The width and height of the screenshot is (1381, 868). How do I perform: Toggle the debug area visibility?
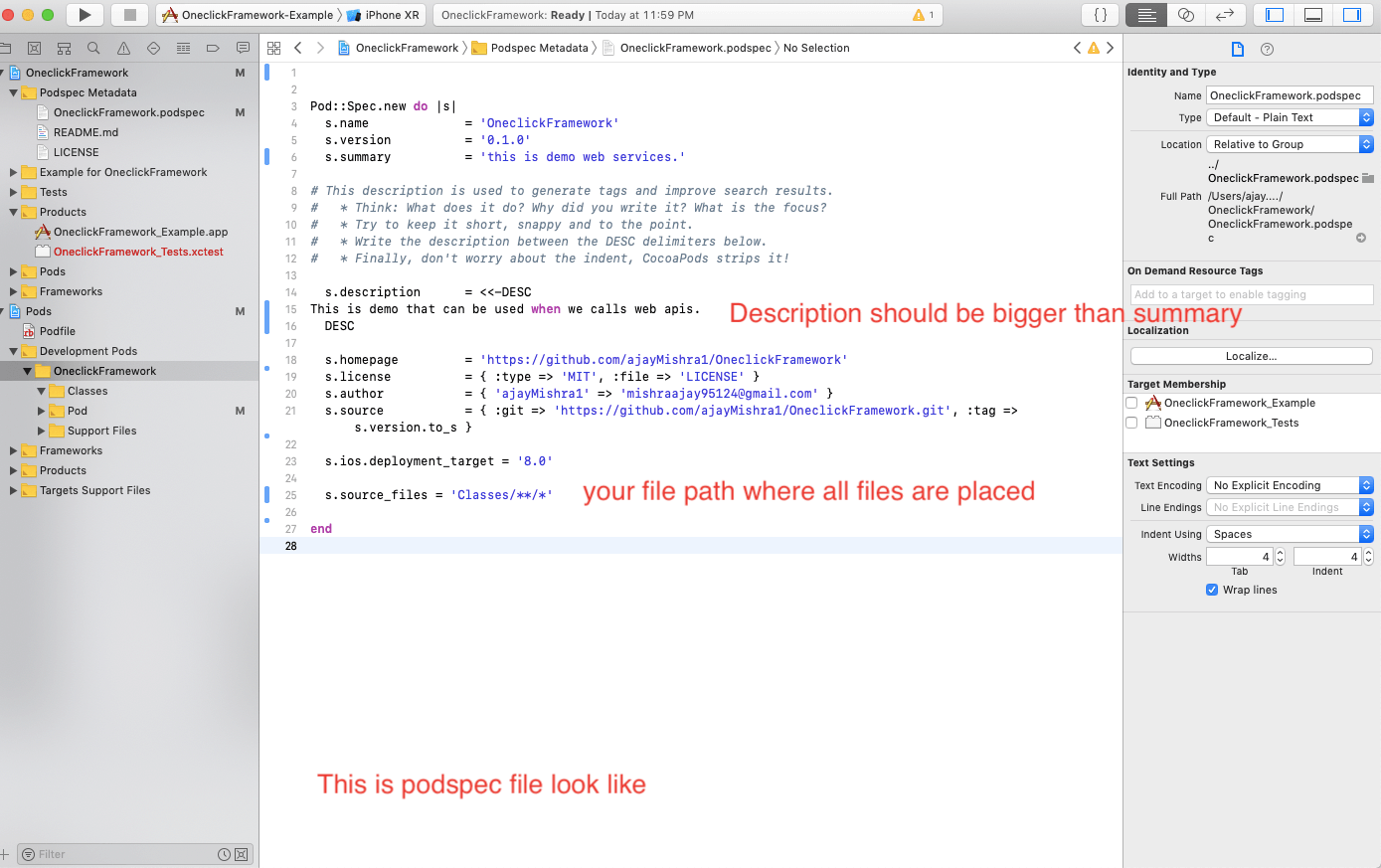1313,15
